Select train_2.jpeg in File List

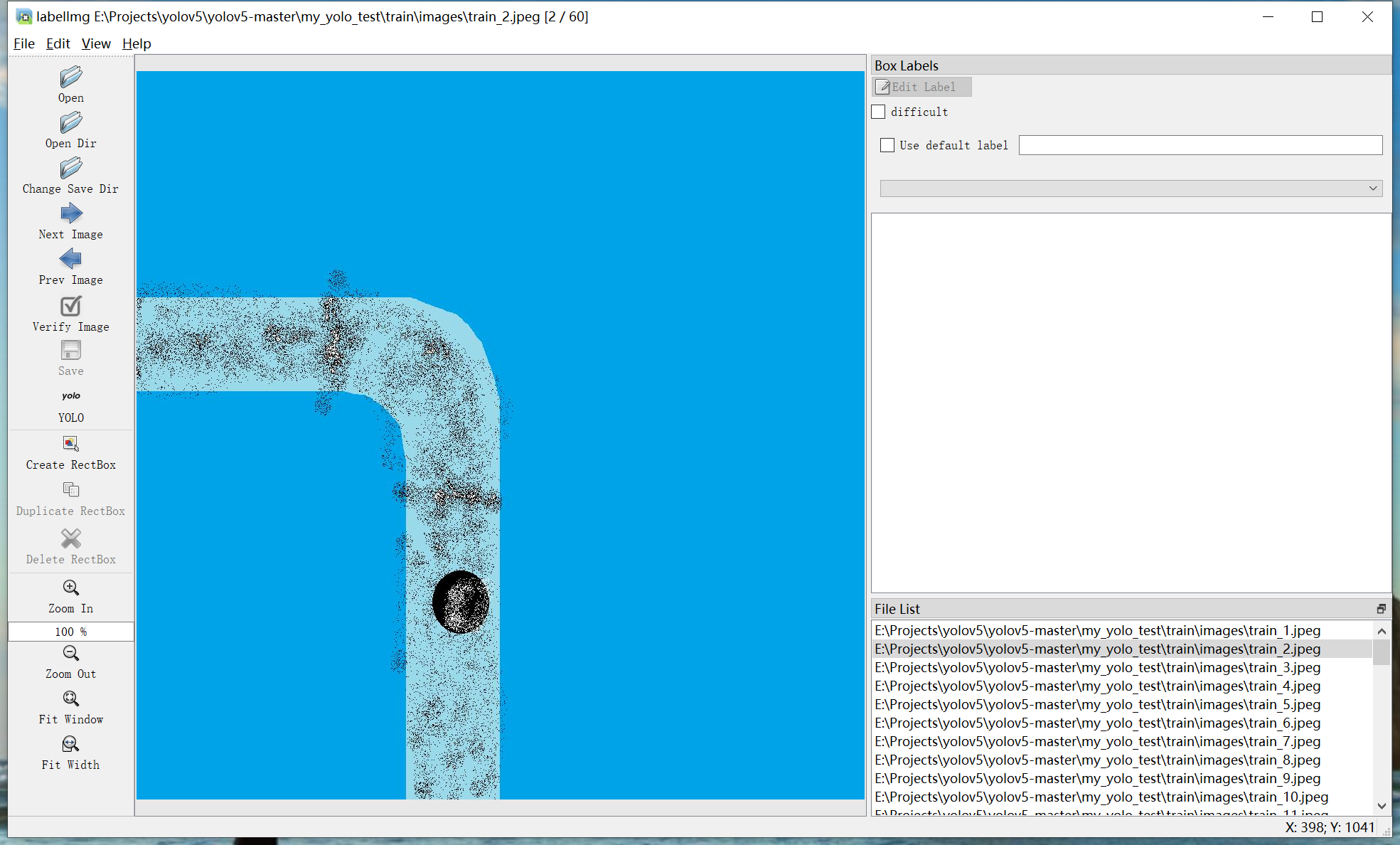coord(1122,649)
